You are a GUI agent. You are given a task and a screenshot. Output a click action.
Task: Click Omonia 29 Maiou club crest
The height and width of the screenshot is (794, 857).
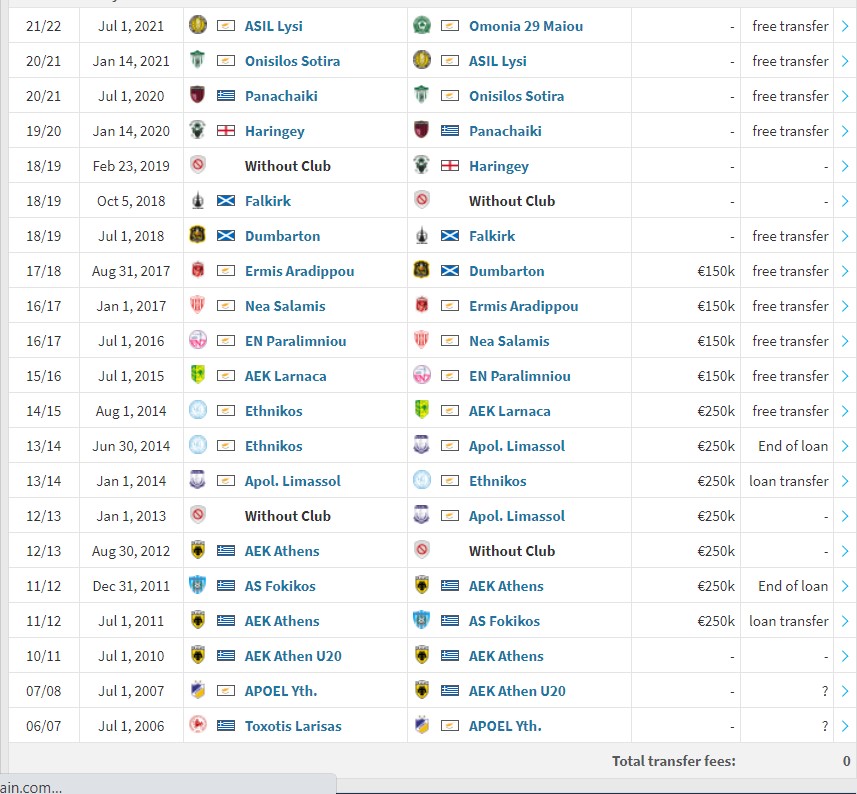(x=421, y=25)
